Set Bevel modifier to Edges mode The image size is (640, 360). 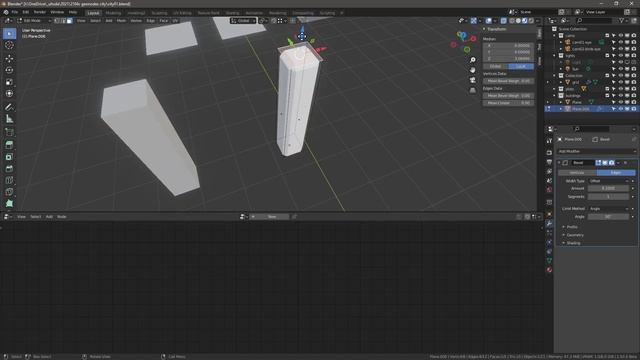click(x=616, y=173)
